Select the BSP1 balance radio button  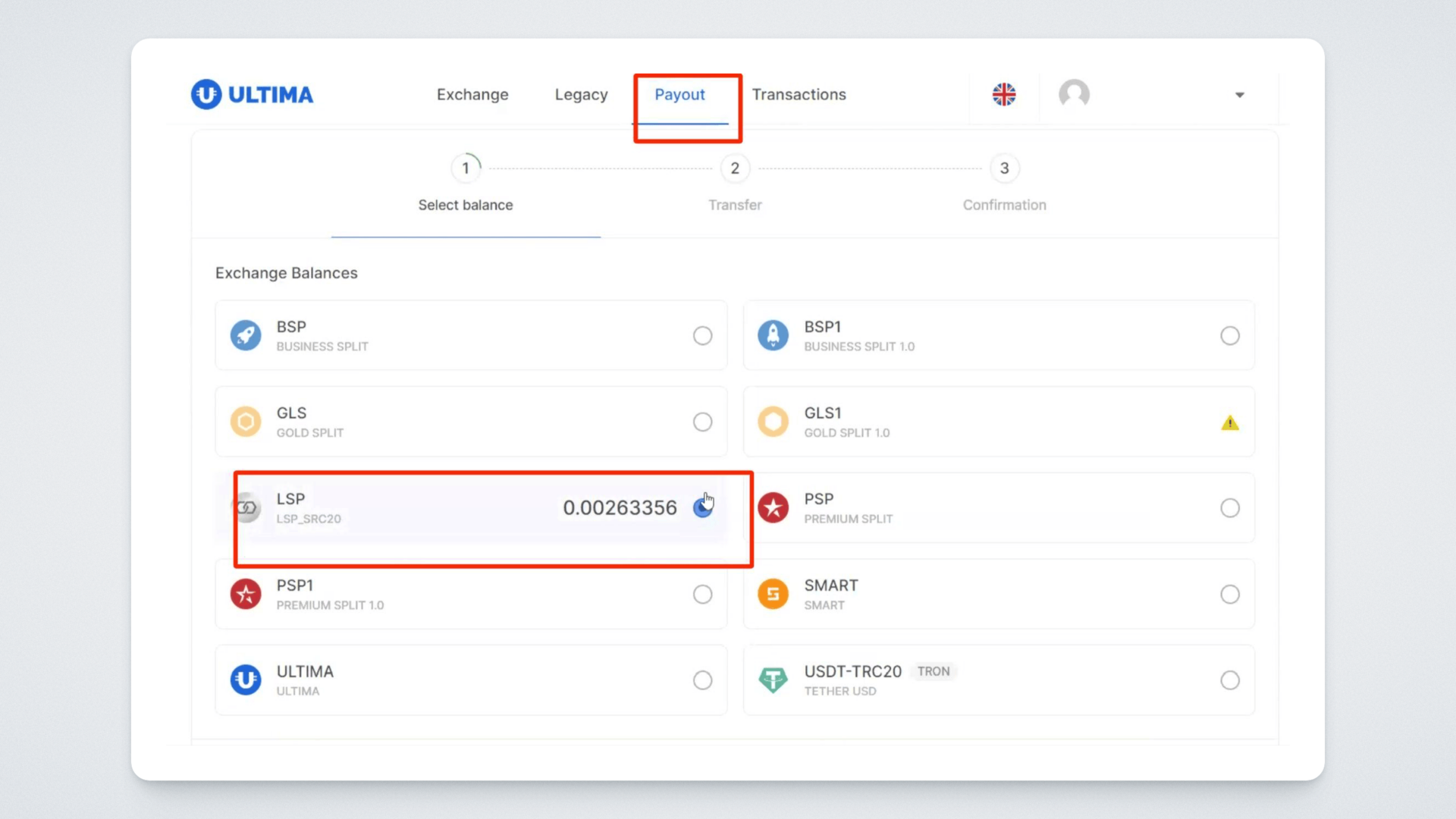click(1229, 335)
